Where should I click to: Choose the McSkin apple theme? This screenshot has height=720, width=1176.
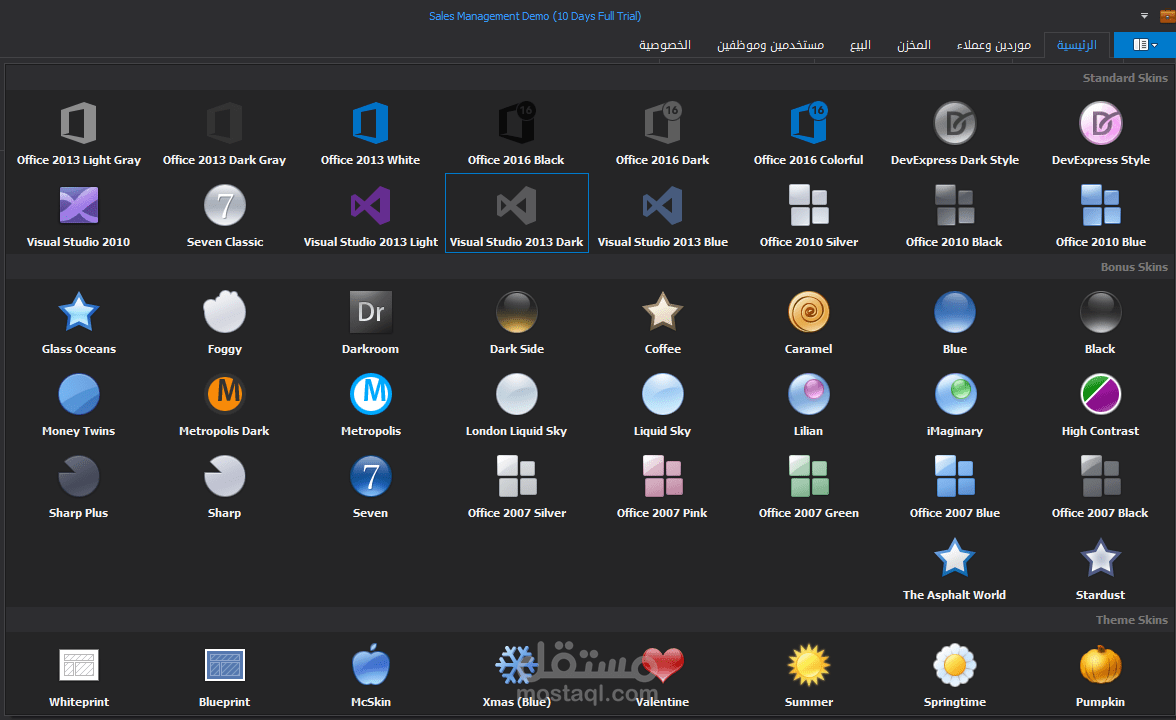click(370, 676)
